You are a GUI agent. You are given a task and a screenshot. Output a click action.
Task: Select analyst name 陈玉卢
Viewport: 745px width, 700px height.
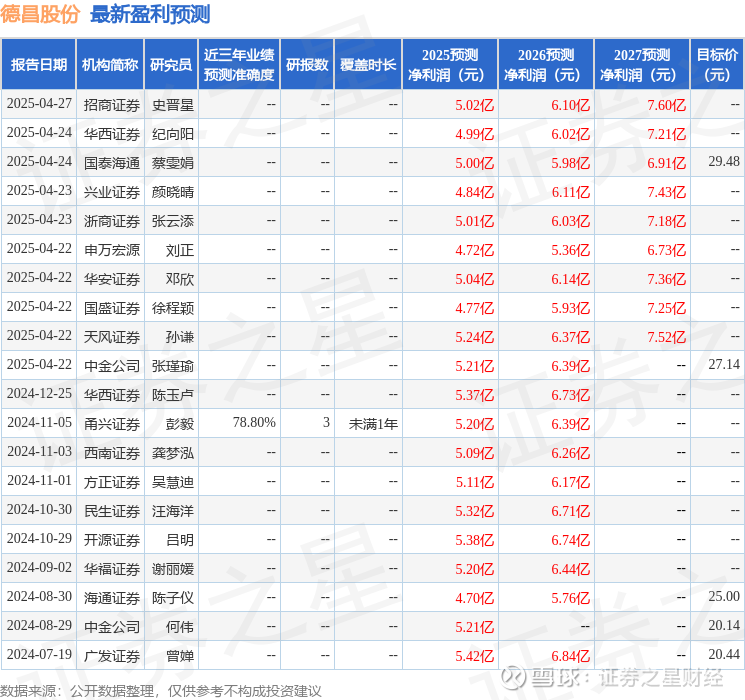coord(172,395)
